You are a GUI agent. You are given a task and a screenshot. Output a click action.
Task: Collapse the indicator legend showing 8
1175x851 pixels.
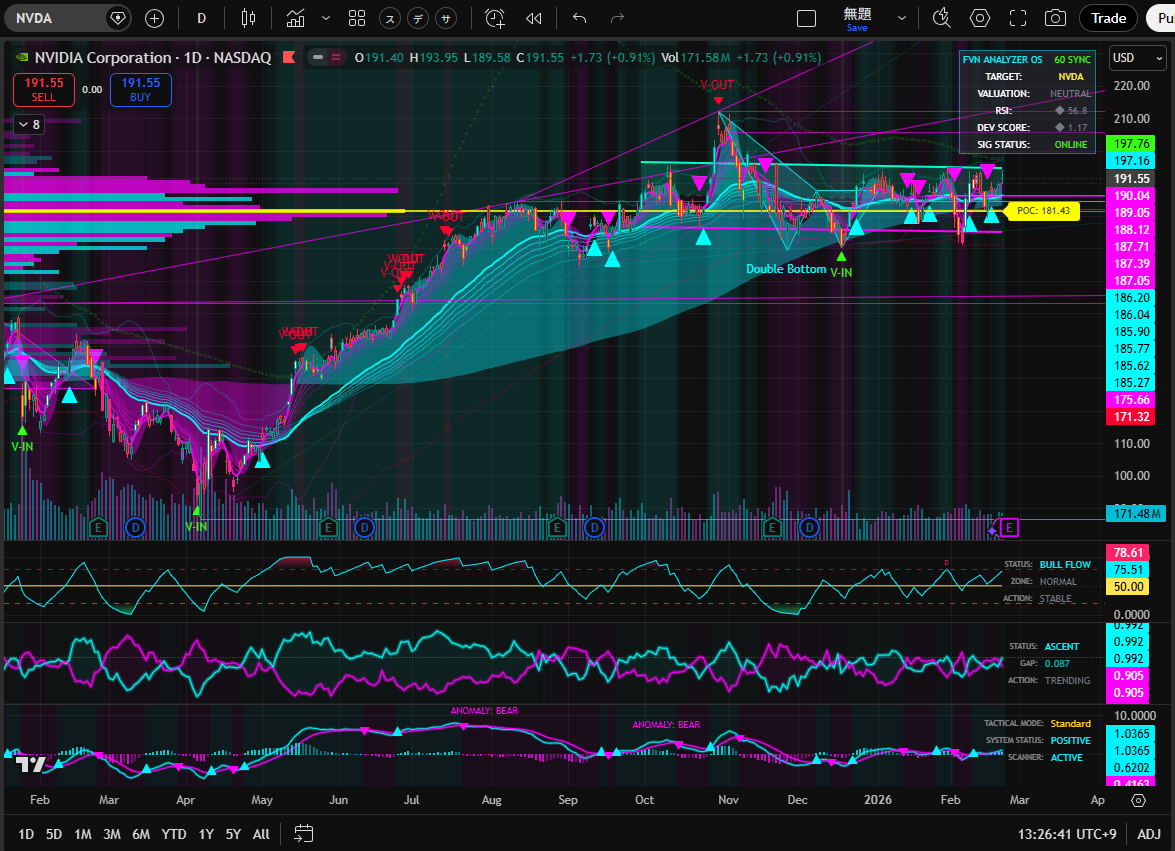click(x=29, y=124)
